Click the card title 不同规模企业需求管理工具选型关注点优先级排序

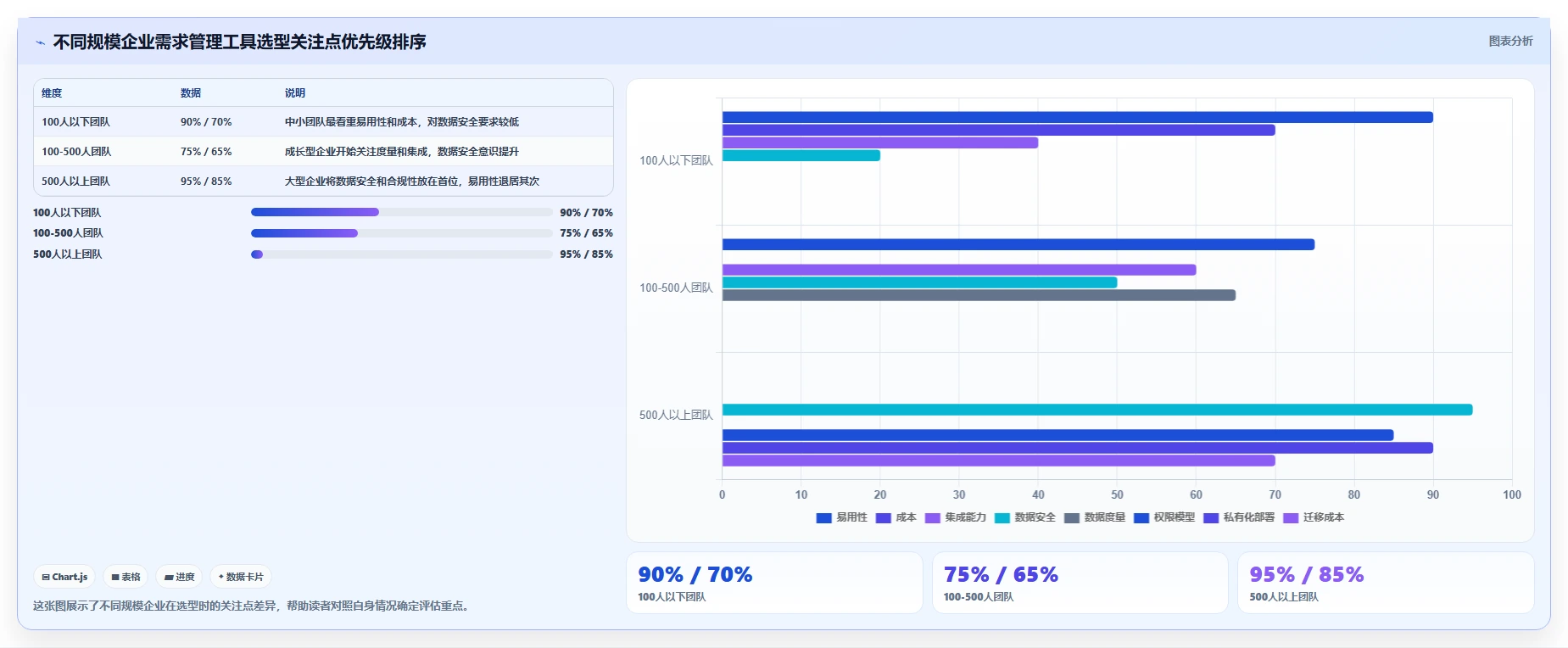click(240, 42)
